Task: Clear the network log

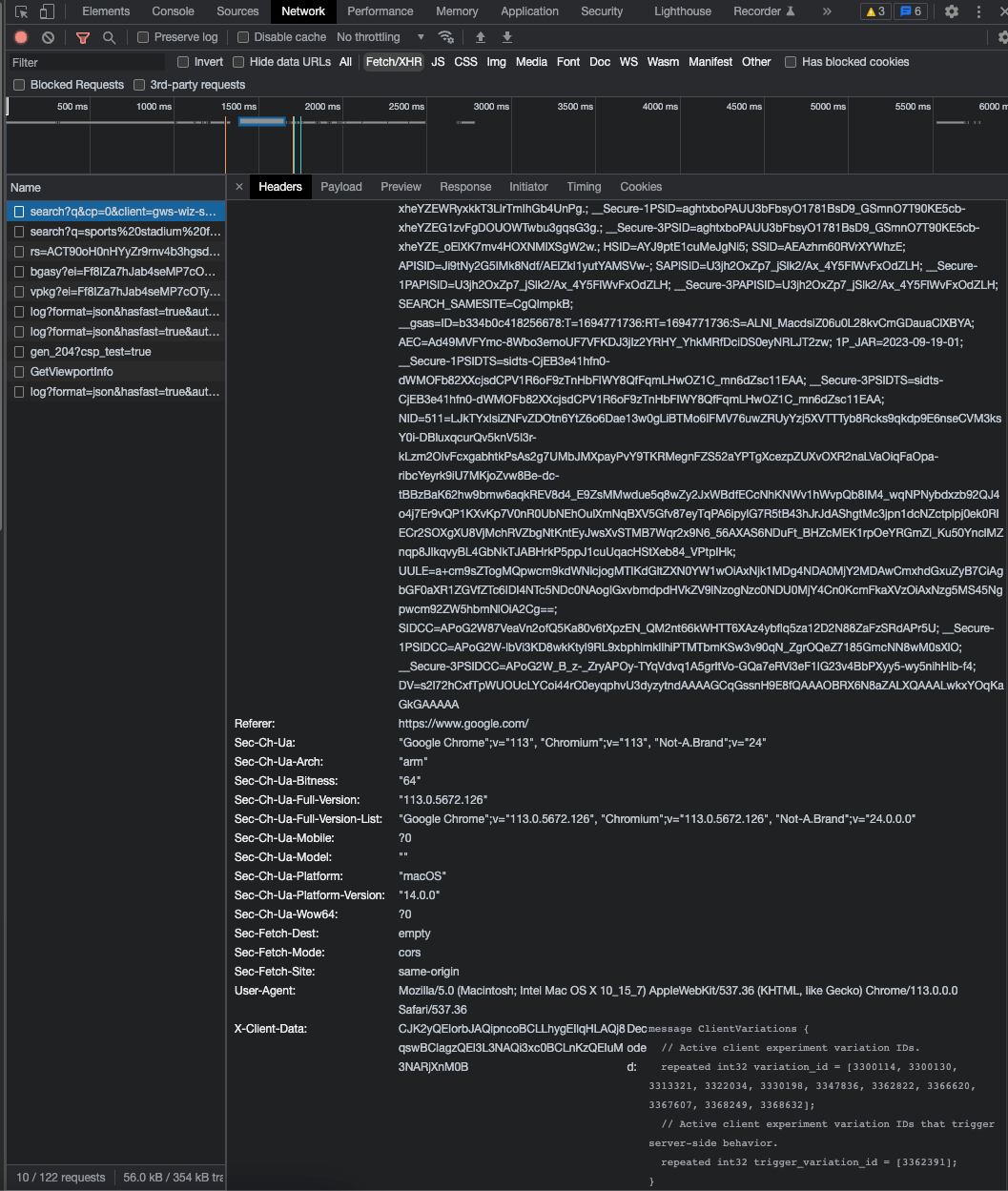Action: click(x=48, y=36)
